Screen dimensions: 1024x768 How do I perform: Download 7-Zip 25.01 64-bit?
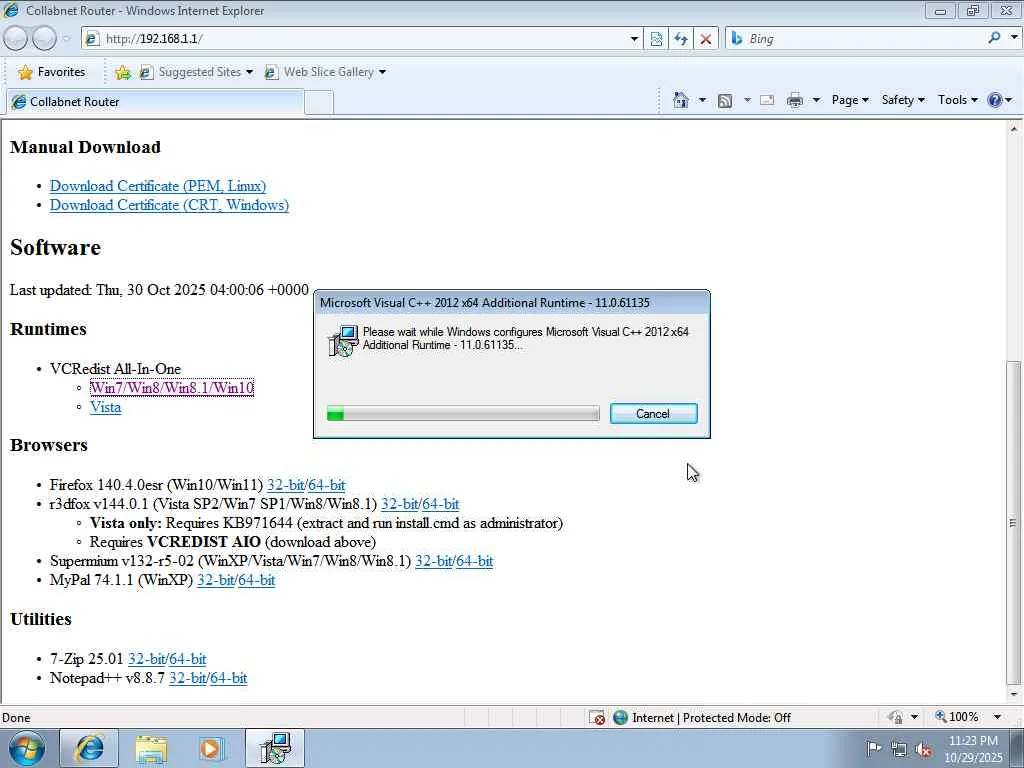coord(187,659)
